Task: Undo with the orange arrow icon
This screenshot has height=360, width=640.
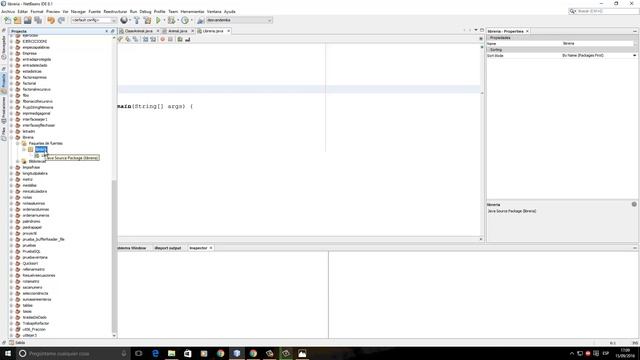Action: [x=51, y=20]
